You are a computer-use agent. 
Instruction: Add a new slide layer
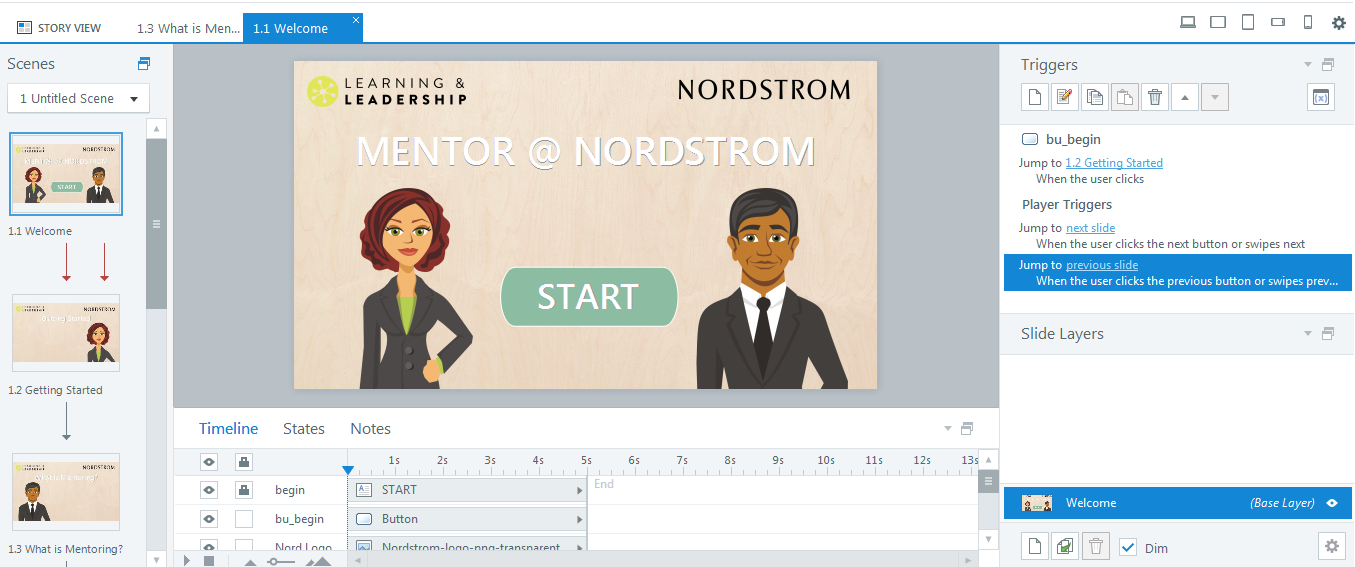pos(1035,547)
